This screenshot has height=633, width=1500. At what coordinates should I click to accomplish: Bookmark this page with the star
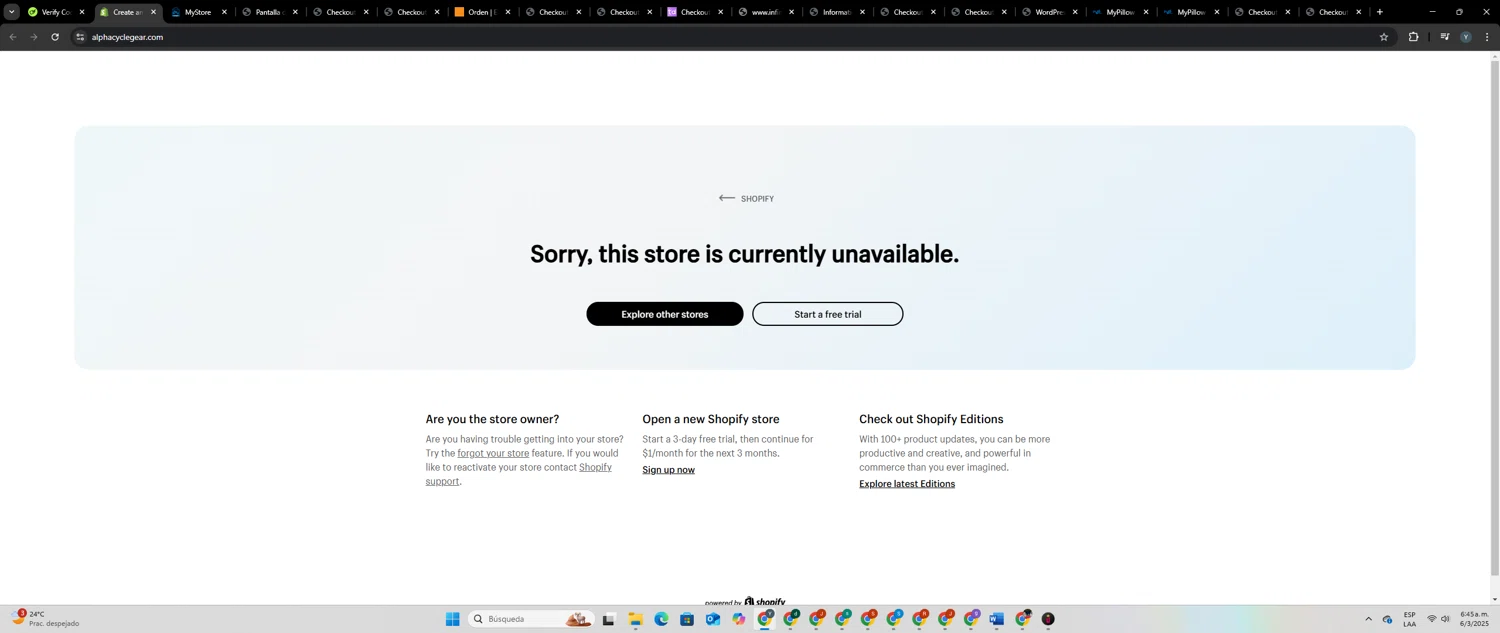coord(1384,37)
